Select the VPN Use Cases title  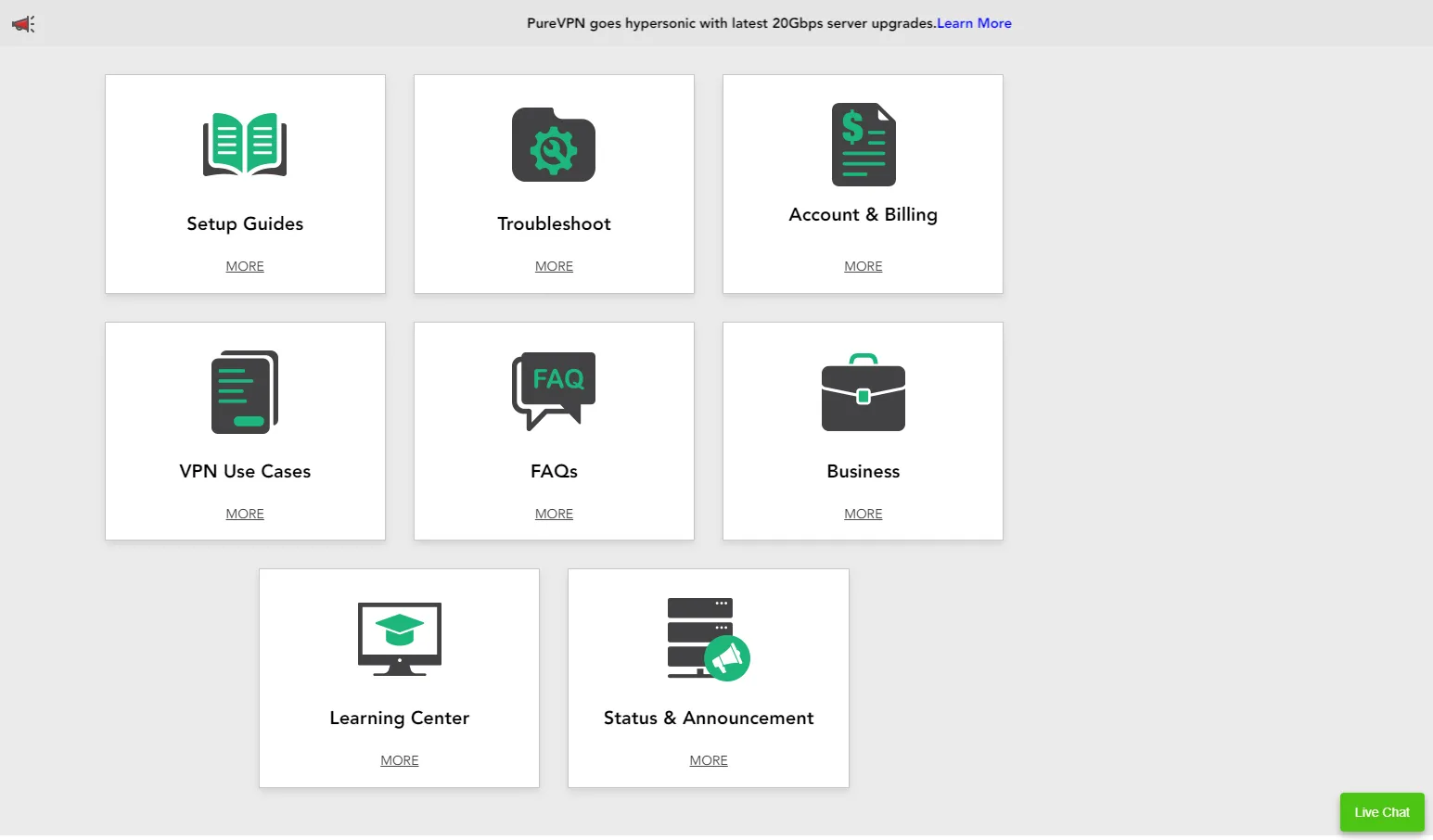[x=245, y=471]
